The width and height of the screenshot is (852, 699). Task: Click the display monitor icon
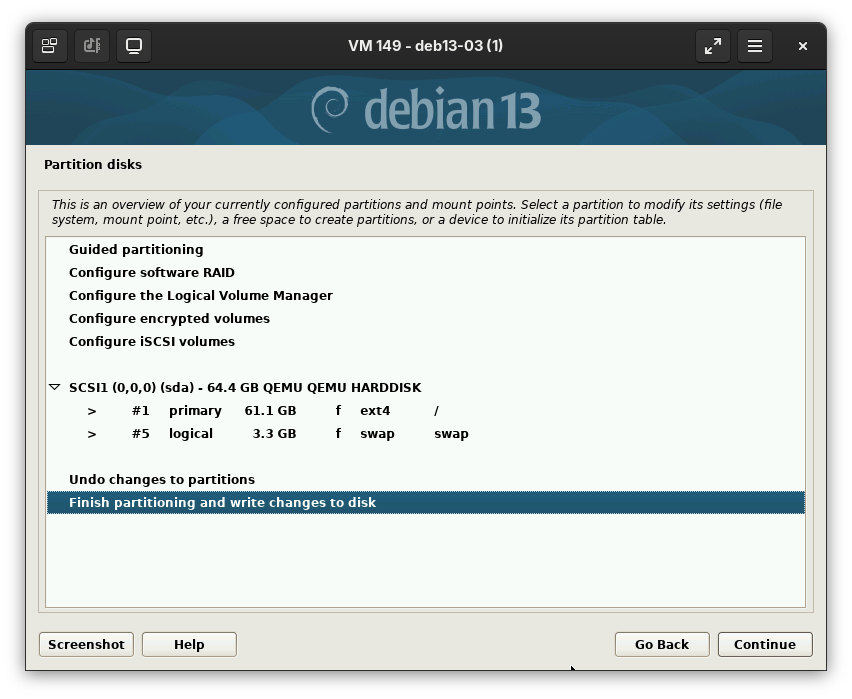134,46
